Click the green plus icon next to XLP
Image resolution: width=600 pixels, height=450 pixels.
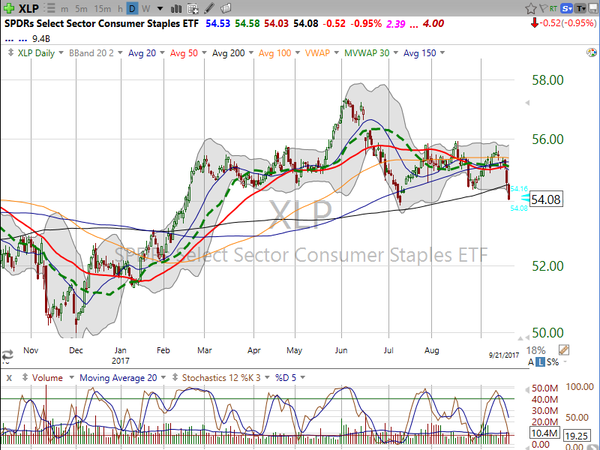8,8
